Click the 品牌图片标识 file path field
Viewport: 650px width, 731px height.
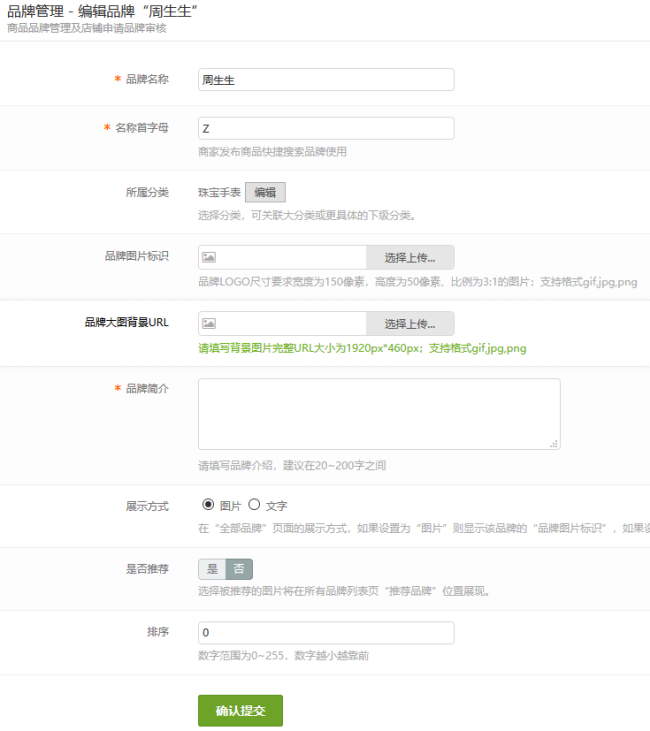pos(282,257)
